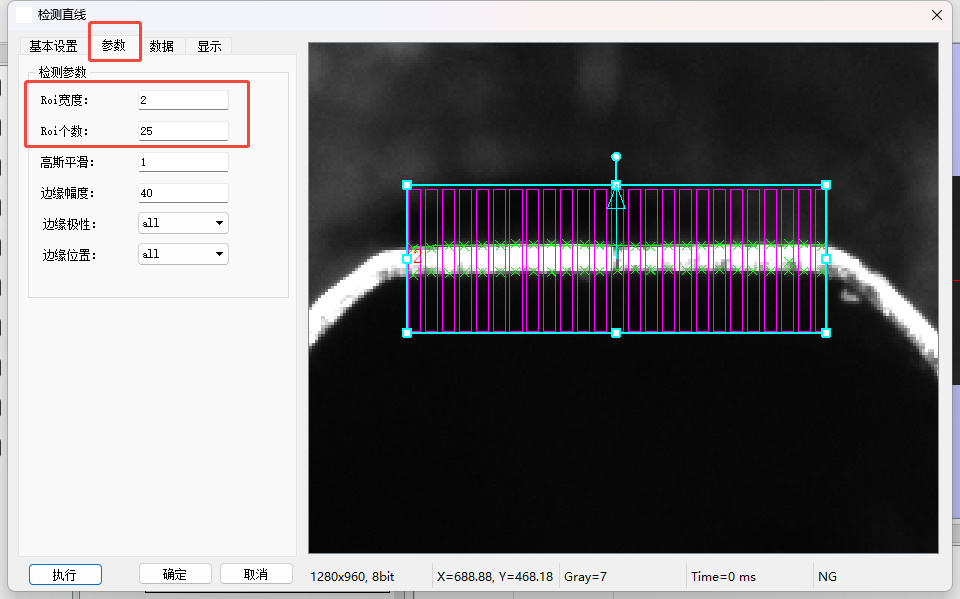Click the top-left ROI corner handle
The height and width of the screenshot is (599, 960).
pos(407,185)
